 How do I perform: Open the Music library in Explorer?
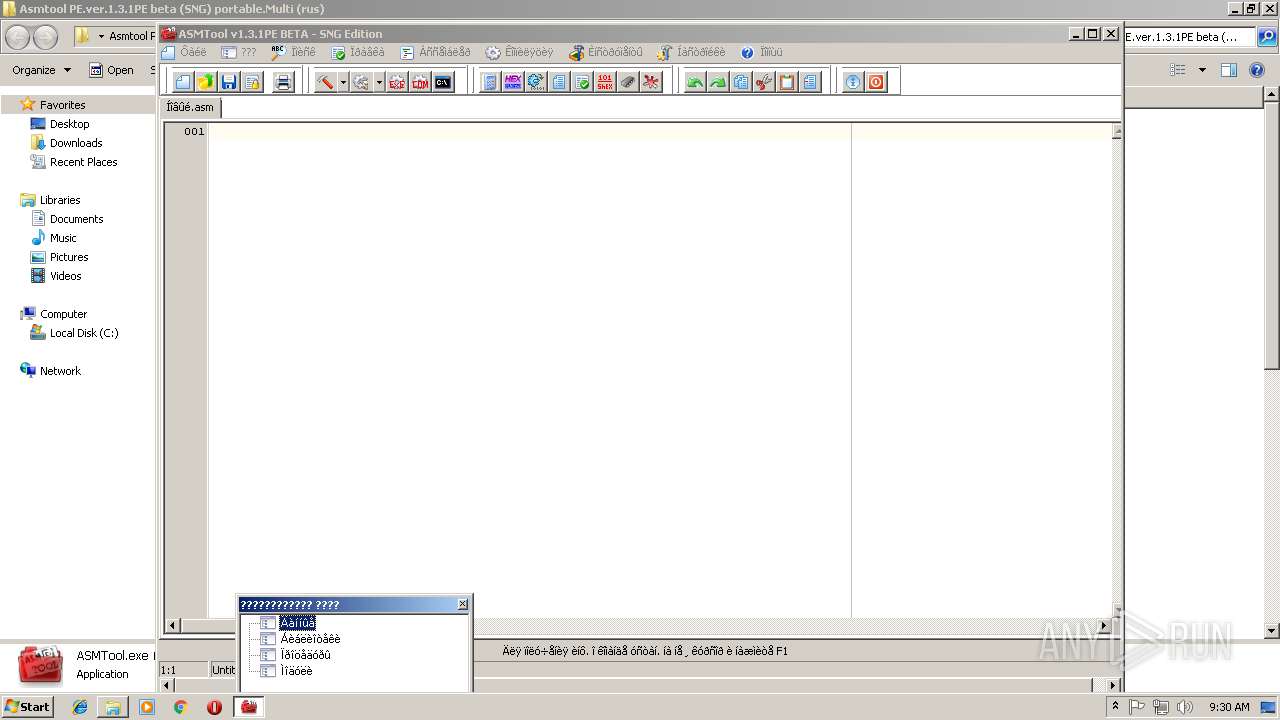coord(63,238)
